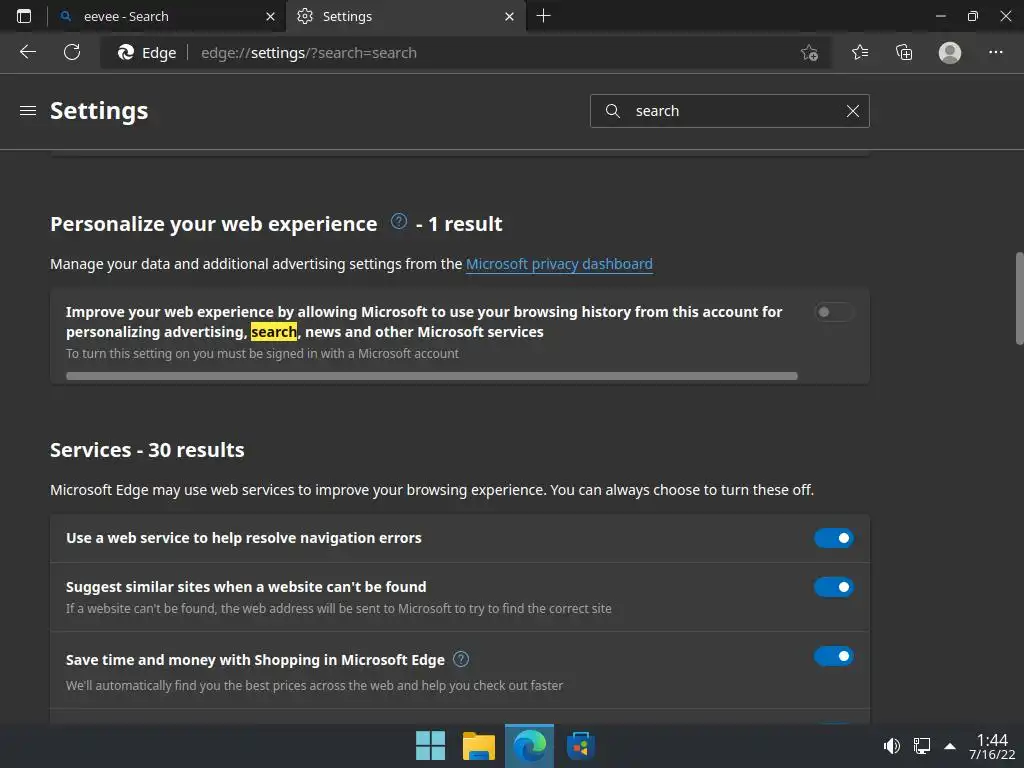
Task: Click the volume speaker tray icon
Action: 891,746
